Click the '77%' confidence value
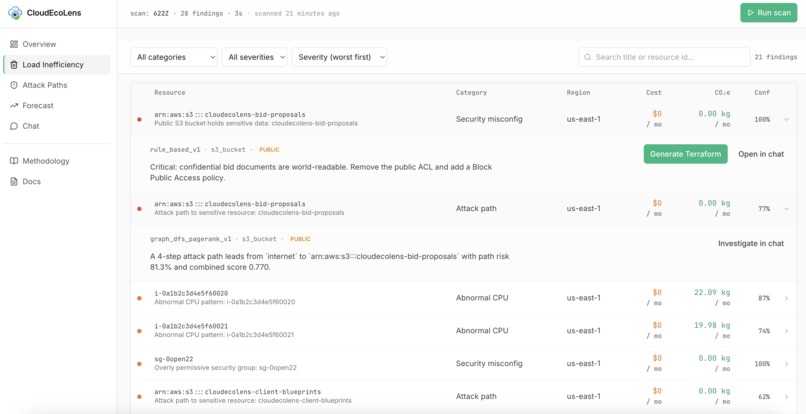 pos(764,209)
